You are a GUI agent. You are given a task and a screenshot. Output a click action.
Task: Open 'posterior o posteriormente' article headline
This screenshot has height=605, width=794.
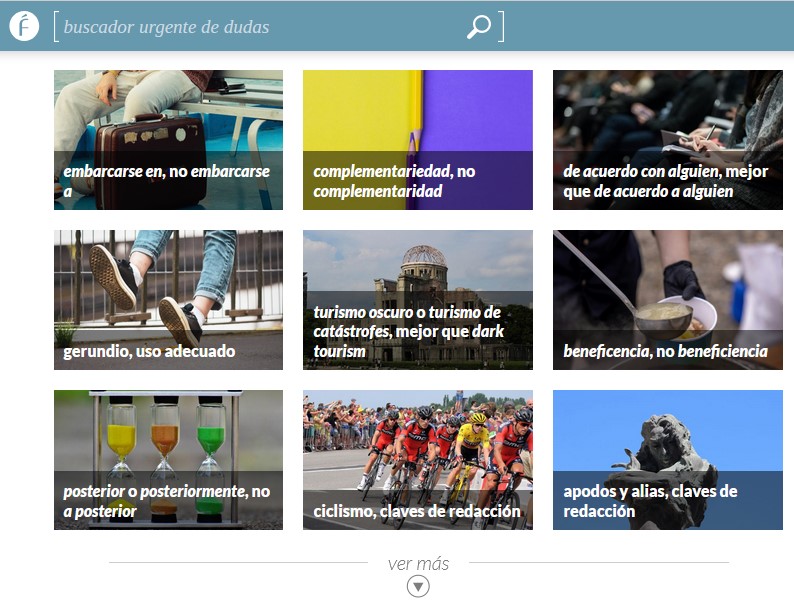166,501
